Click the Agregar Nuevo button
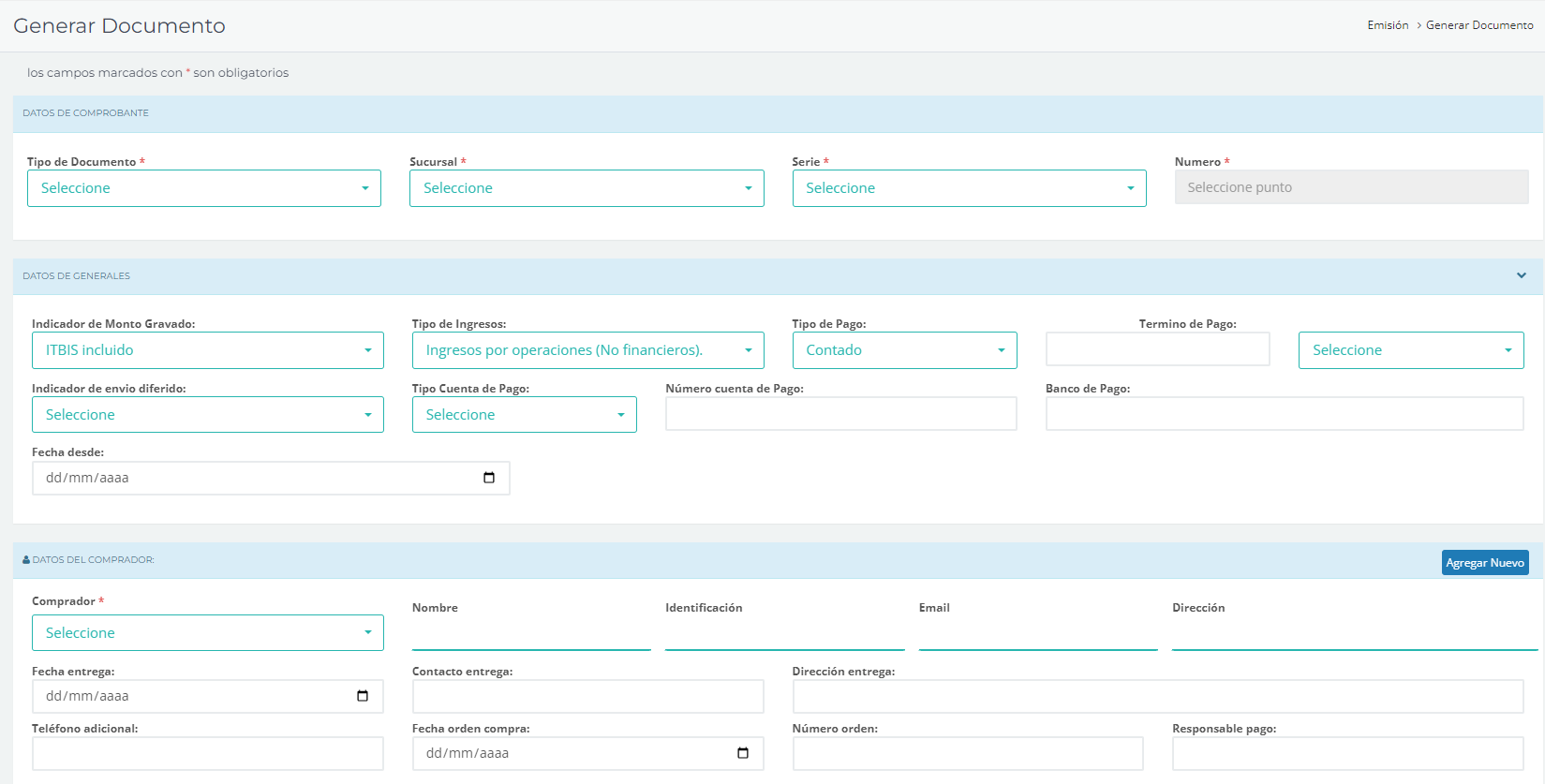This screenshot has height=784, width=1545. point(1484,562)
